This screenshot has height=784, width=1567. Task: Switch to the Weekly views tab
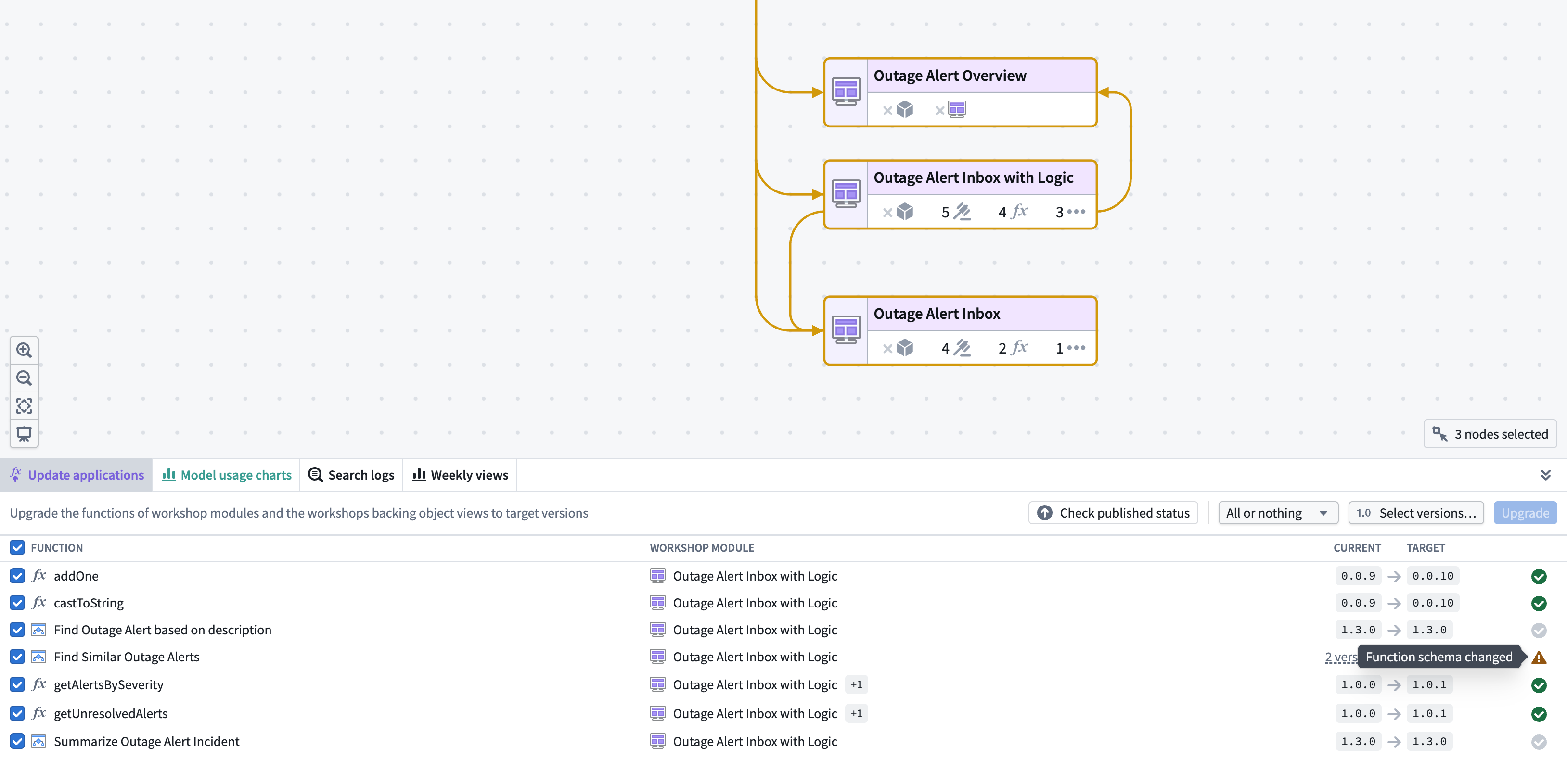(460, 475)
